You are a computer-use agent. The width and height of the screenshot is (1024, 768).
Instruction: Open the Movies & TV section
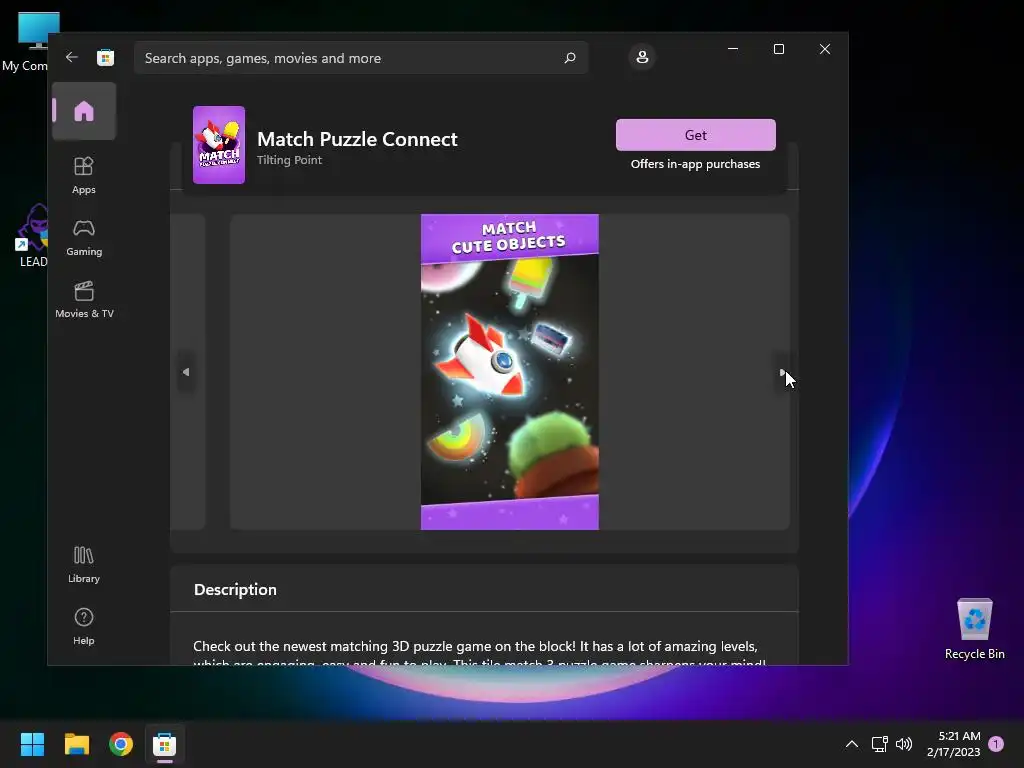[84, 300]
